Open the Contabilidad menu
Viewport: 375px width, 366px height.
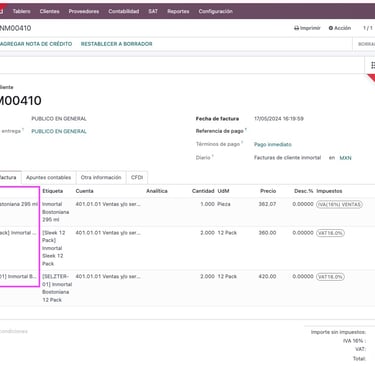tap(123, 11)
